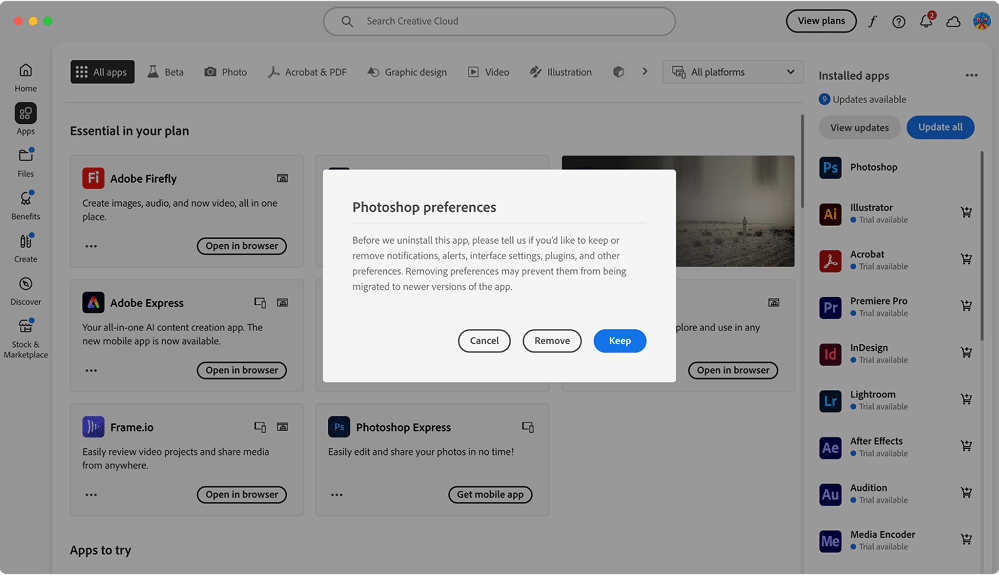Click the Installed apps panel scrollbar
This screenshot has width=999, height=575.
[x=982, y=245]
